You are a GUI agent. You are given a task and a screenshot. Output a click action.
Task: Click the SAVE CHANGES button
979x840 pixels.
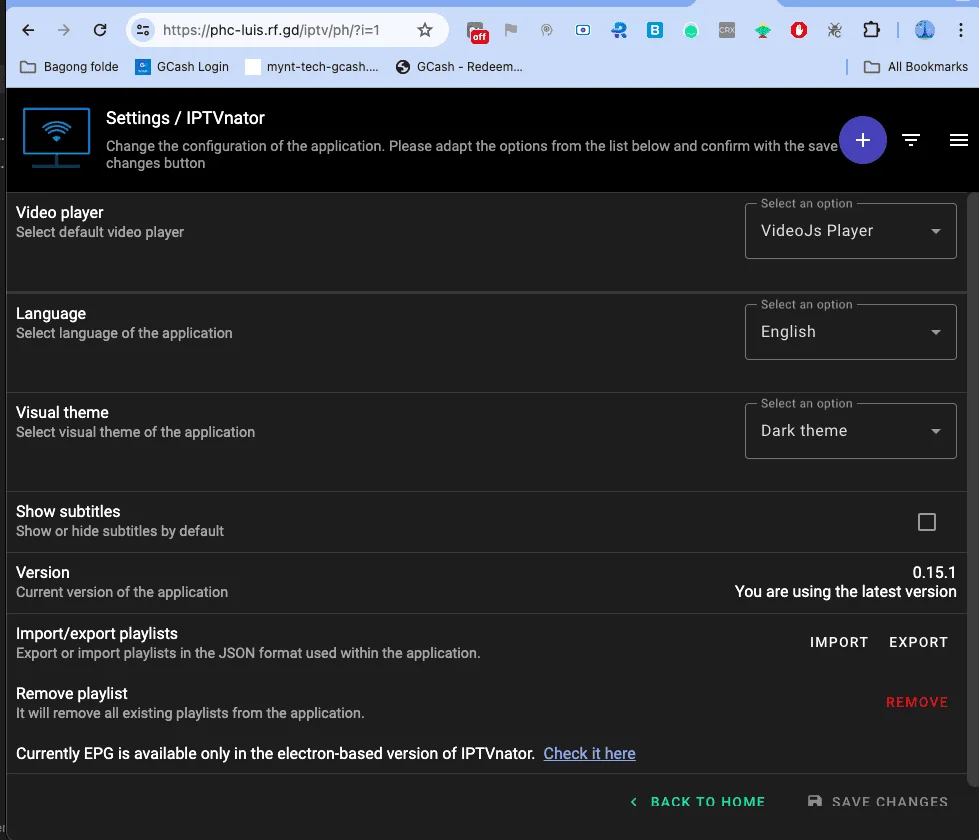(878, 802)
